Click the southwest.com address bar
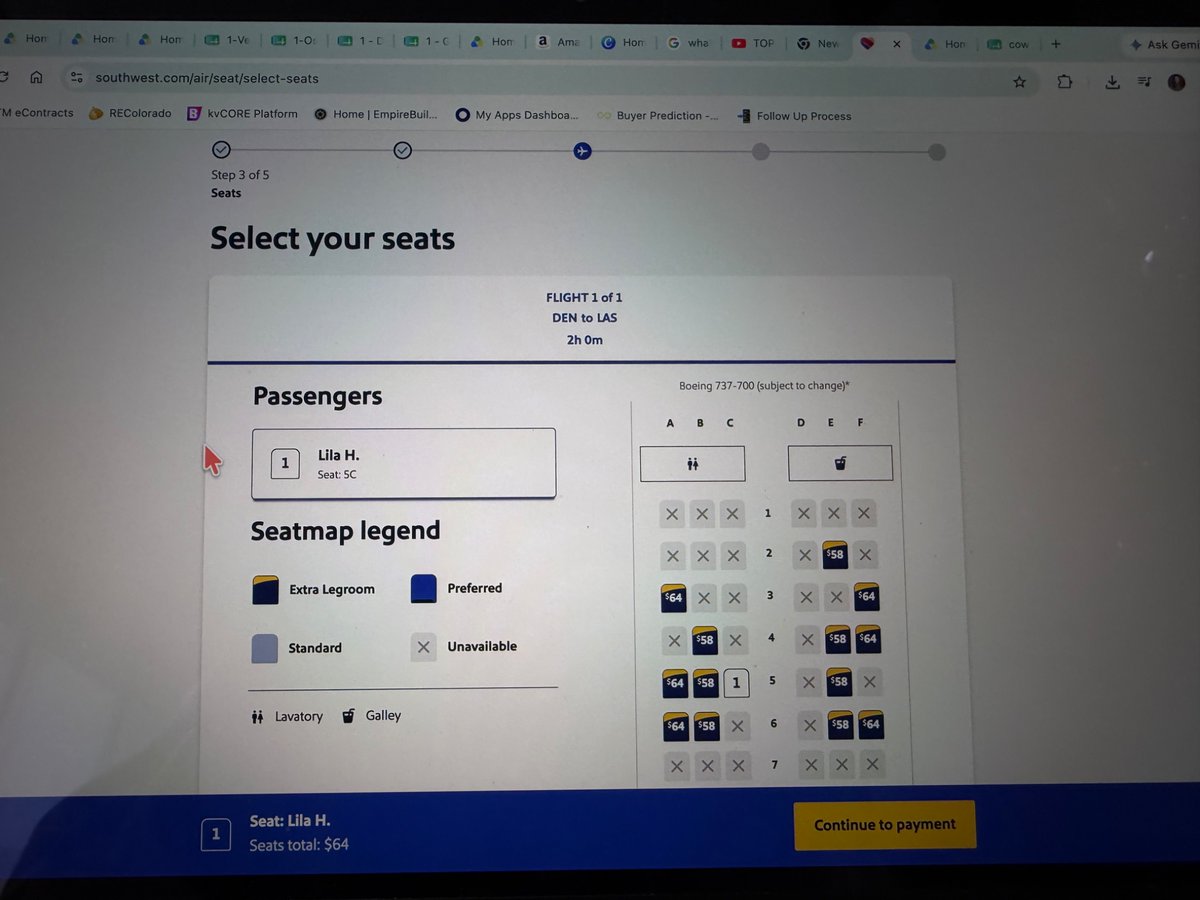This screenshot has width=1200, height=900. 207,78
